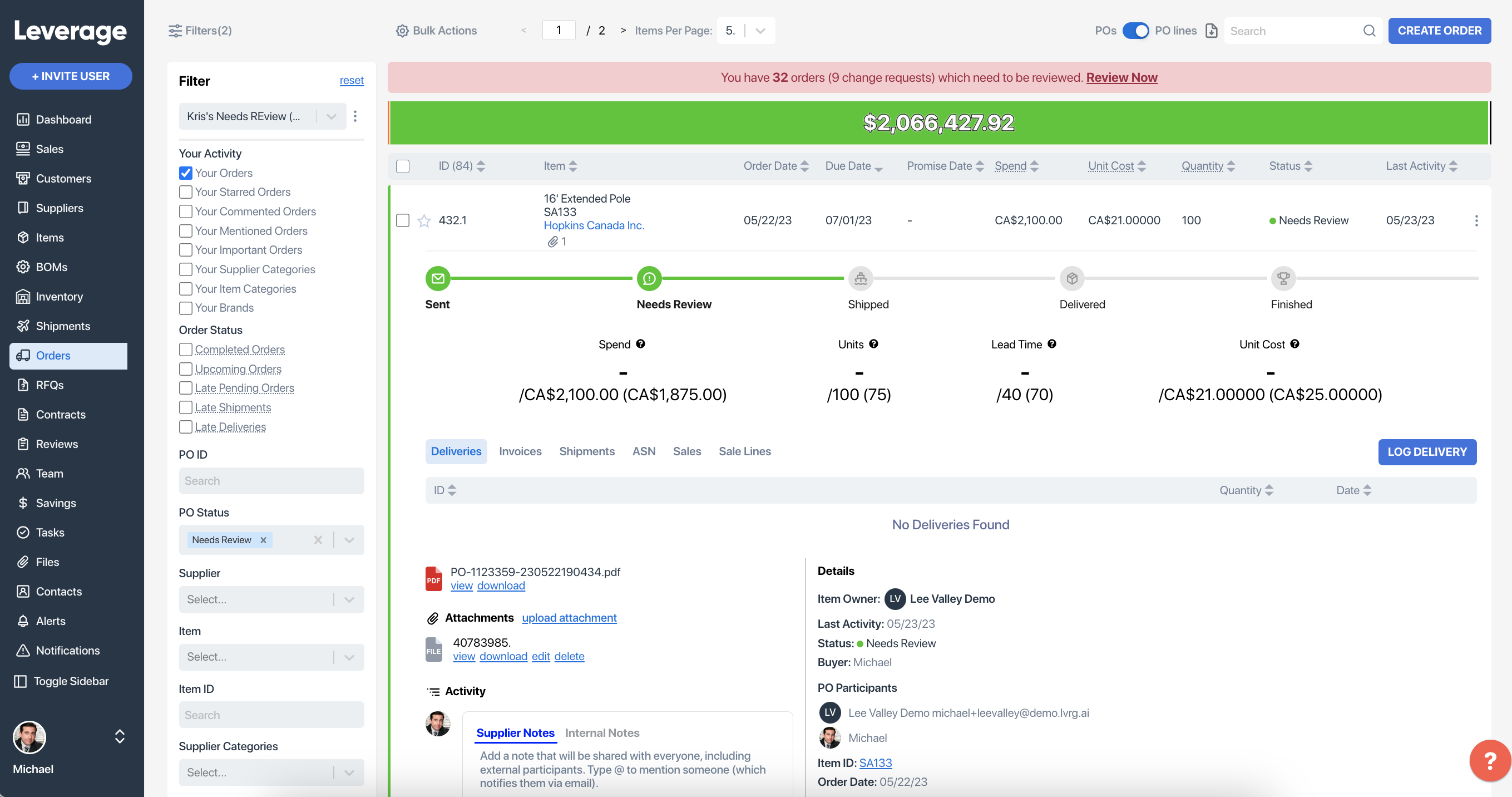The height and width of the screenshot is (797, 1512).
Task: Click the search magnifier icon
Action: tap(1369, 31)
